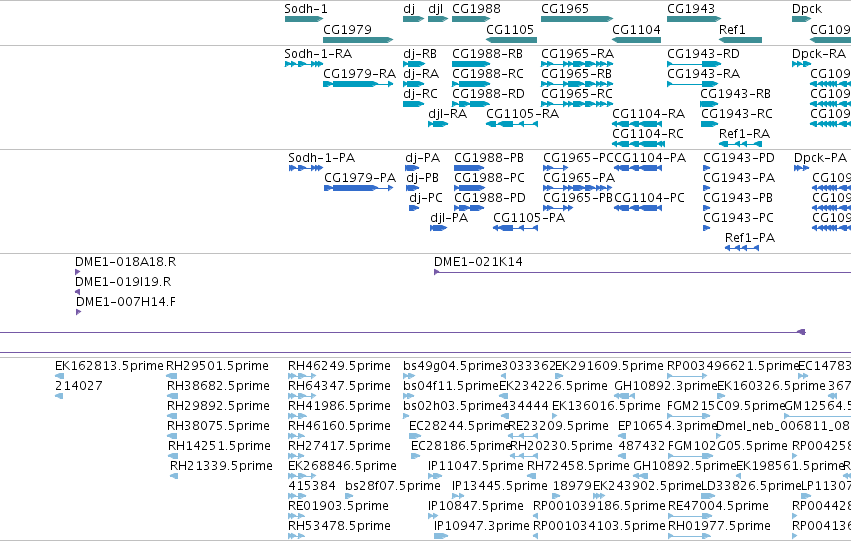Select EST RE01903.5prime glyph

click(296, 516)
